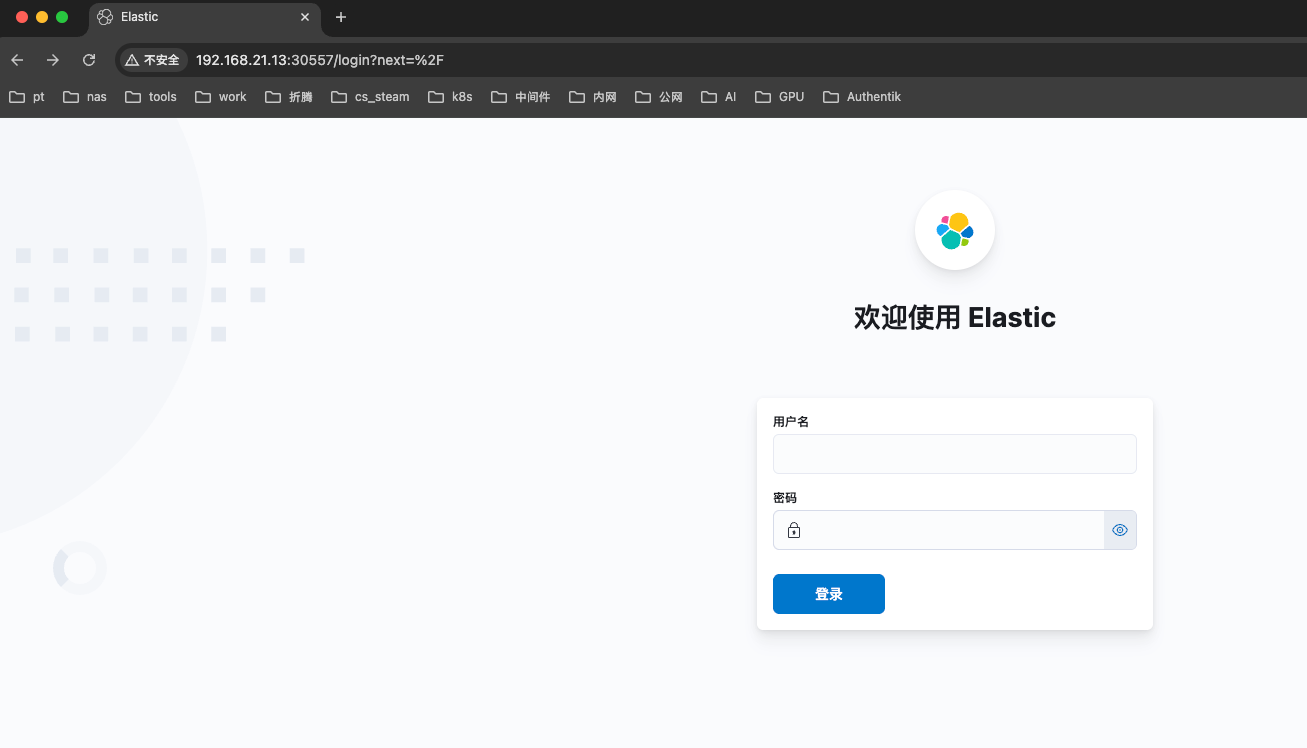Image resolution: width=1307 pixels, height=748 pixels.
Task: Click the Elastic logo above the welcome text
Action: point(955,229)
